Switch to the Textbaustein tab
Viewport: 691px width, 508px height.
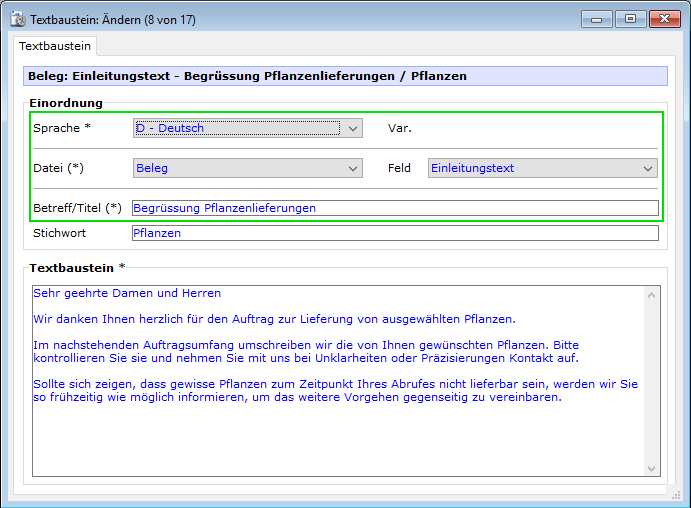pos(55,46)
